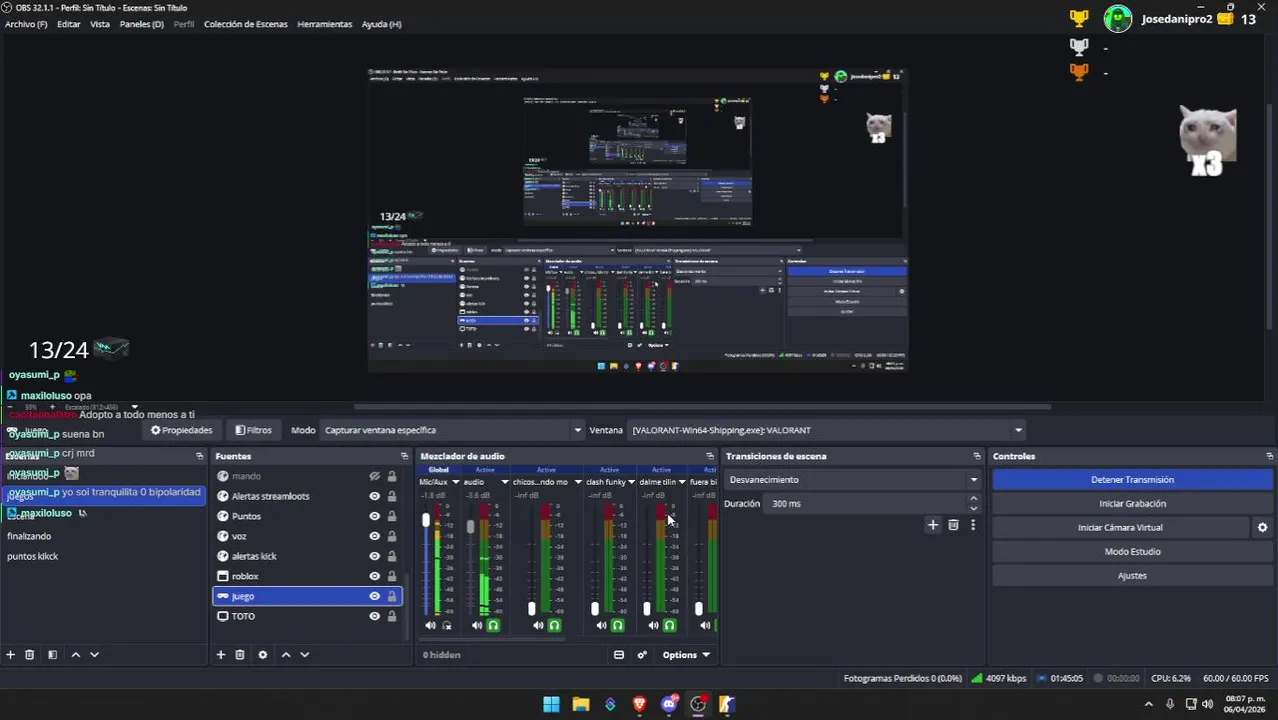Move the selected source down in Fuentes

point(305,654)
